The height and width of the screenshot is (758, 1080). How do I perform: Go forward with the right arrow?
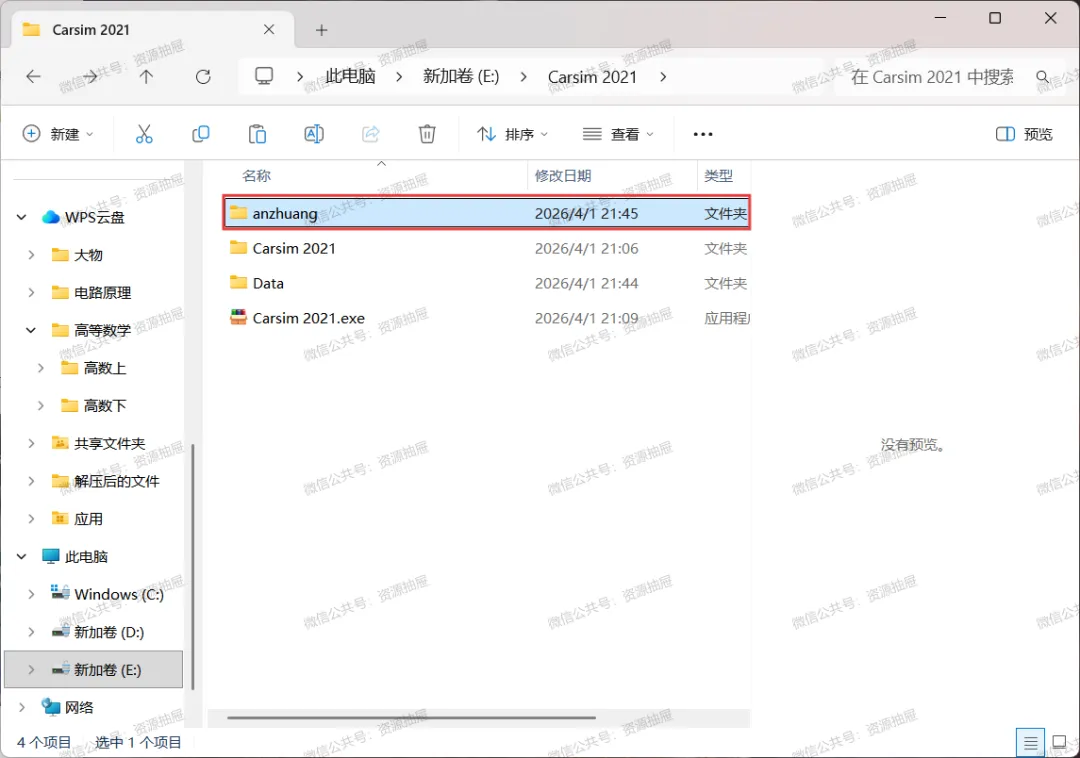[x=90, y=76]
